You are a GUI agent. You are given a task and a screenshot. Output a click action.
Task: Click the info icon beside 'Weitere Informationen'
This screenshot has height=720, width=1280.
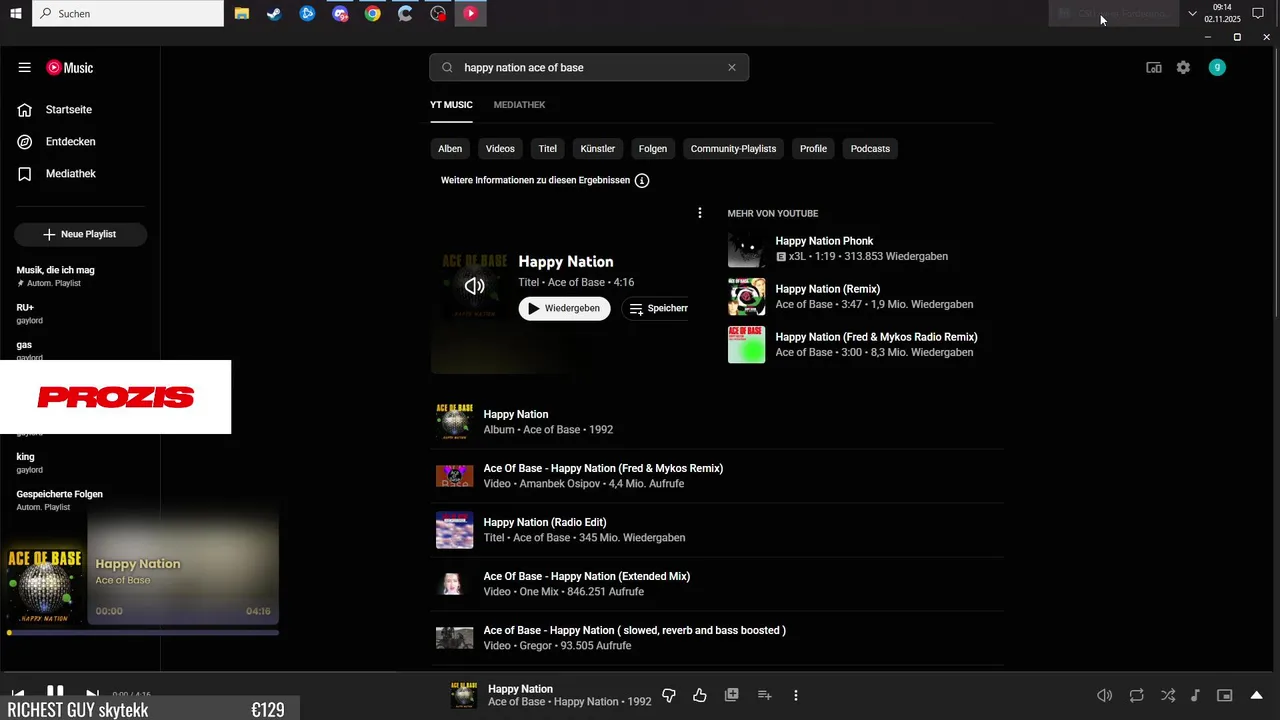click(x=642, y=181)
